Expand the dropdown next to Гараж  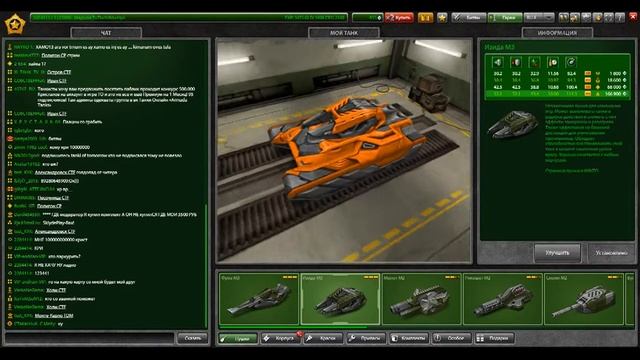coord(539,18)
